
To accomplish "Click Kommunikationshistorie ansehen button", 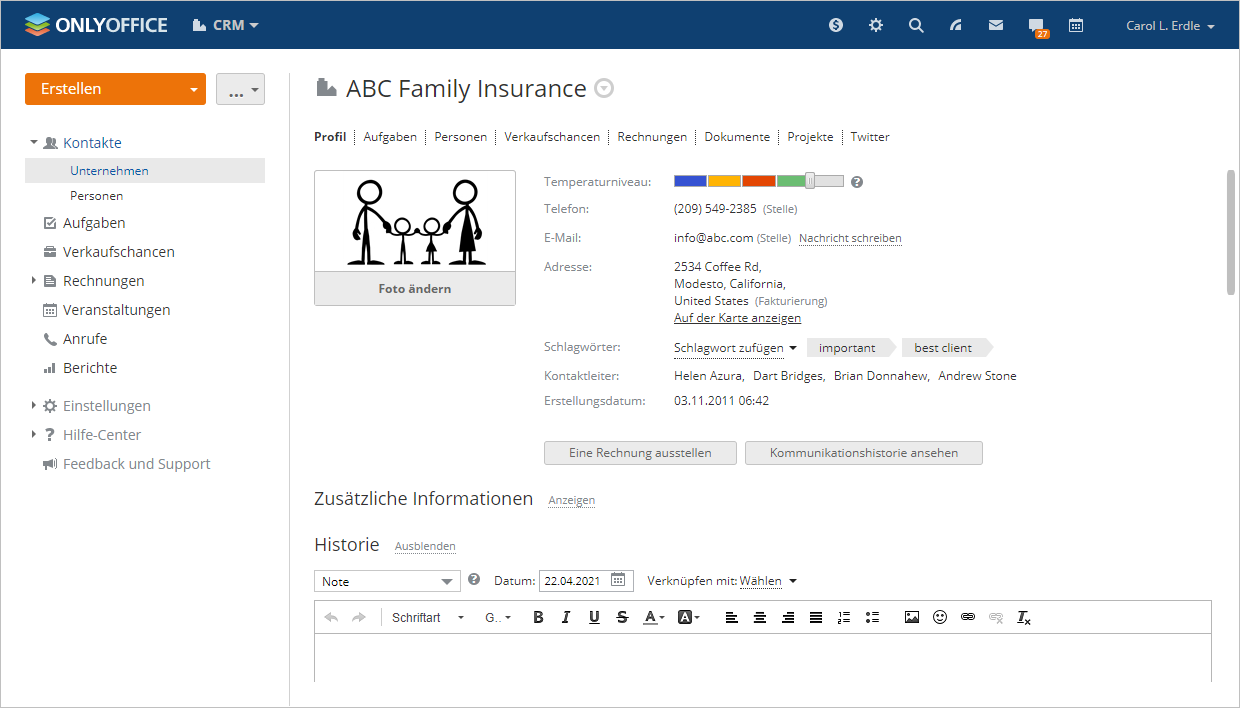I will (864, 453).
